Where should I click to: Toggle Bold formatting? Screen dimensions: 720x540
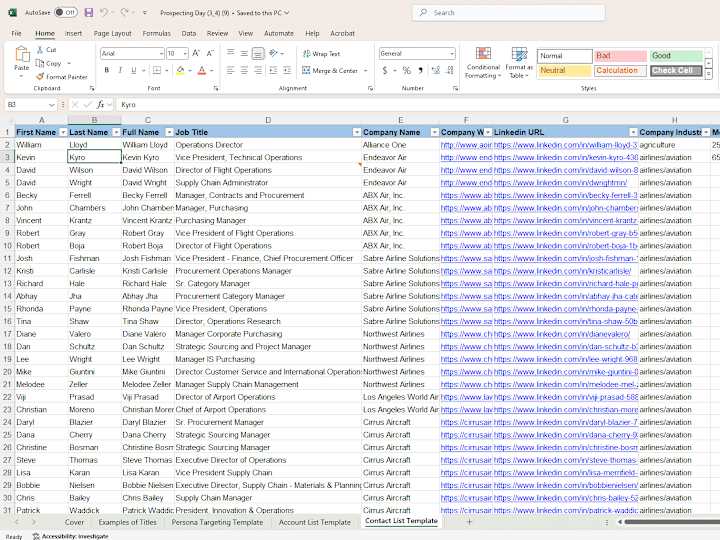pyautogui.click(x=107, y=70)
